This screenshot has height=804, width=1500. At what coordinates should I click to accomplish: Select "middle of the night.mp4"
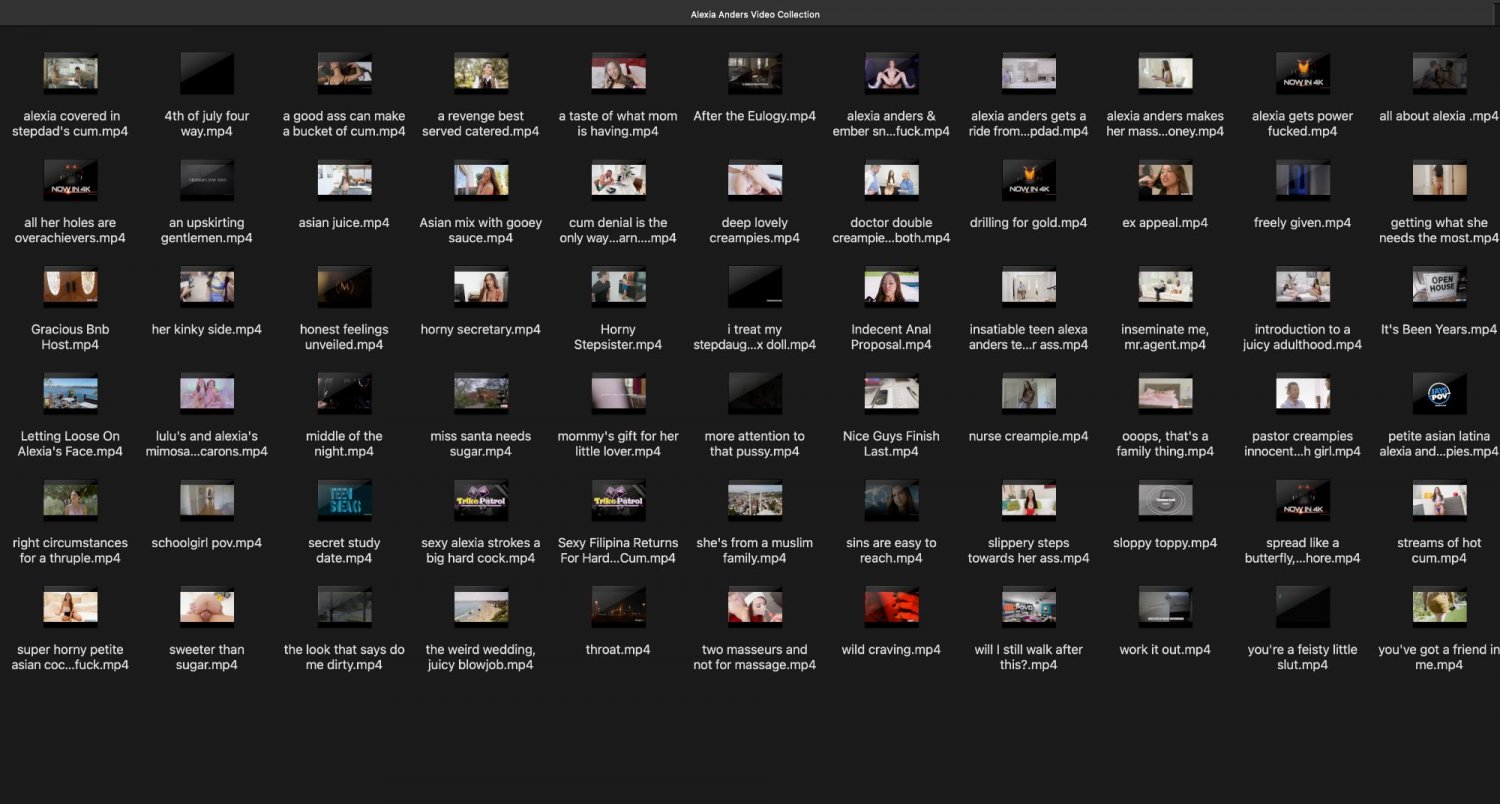click(343, 392)
